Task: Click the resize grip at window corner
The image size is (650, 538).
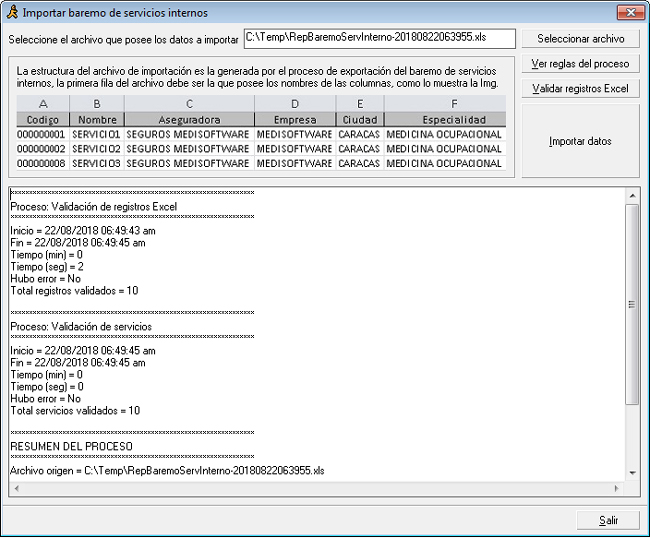Action: (641, 530)
